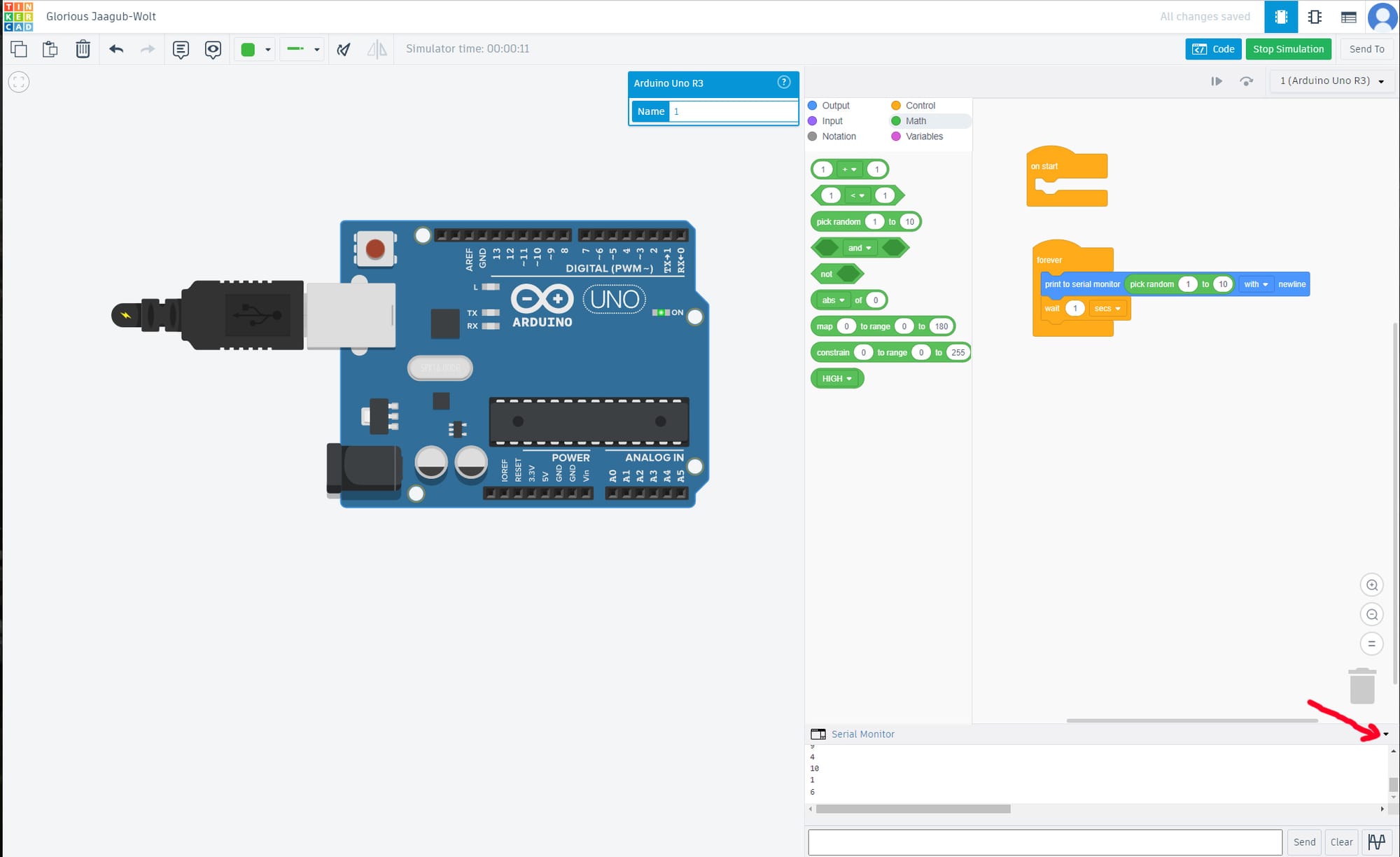Click the serial monitor text input field
This screenshot has width=1400, height=857.
(x=1045, y=842)
